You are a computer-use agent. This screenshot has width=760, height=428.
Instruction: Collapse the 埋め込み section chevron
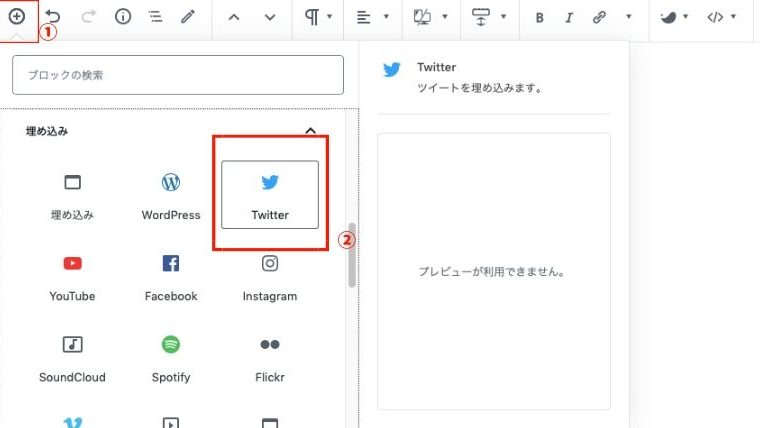[x=311, y=131]
